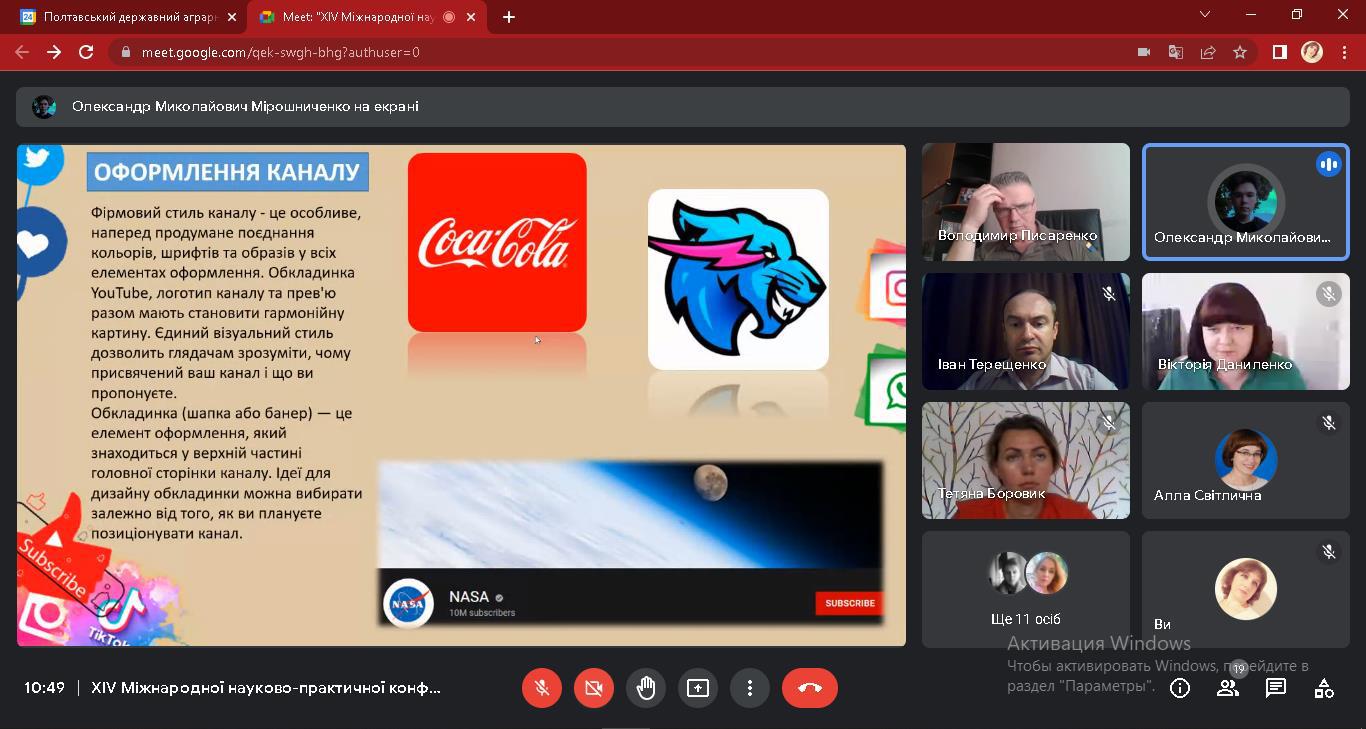Go forward in browser history
Image resolution: width=1366 pixels, height=729 pixels.
tap(54, 52)
